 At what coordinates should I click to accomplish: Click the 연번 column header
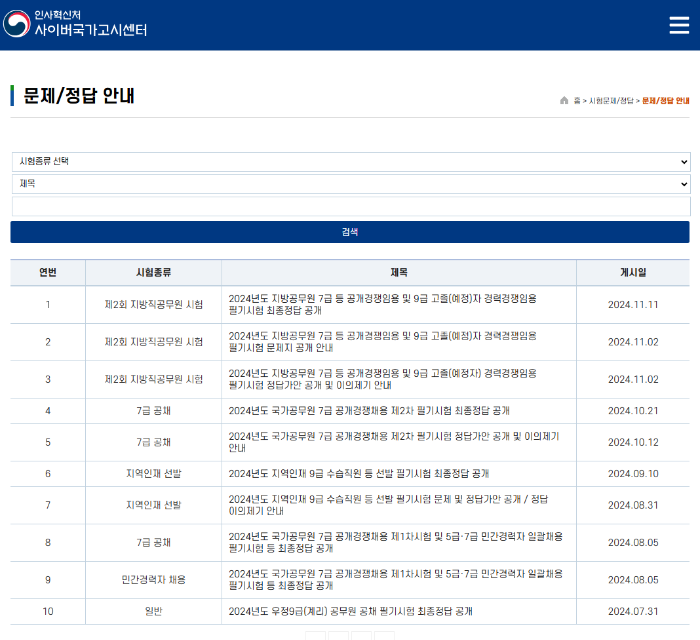(48, 272)
